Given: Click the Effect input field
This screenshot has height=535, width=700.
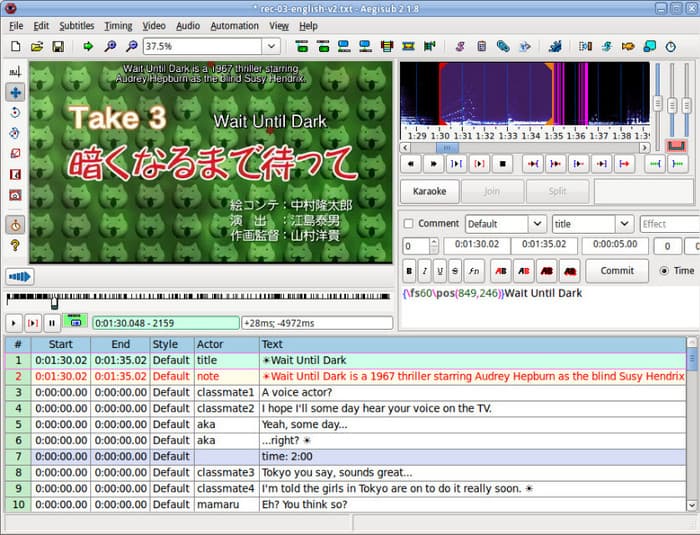Looking at the screenshot, I should (669, 223).
